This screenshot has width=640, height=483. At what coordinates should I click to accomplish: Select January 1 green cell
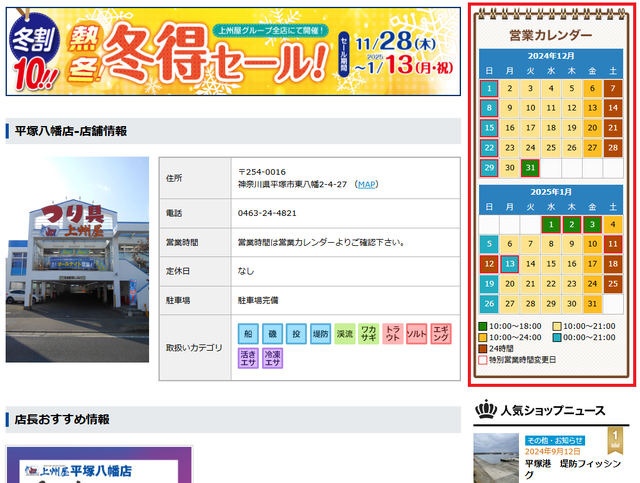(551, 224)
